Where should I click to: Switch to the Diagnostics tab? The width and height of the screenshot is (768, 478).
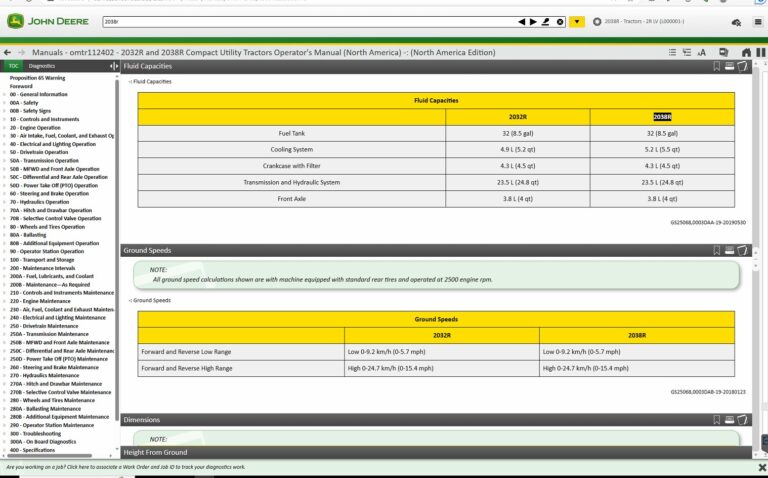pyautogui.click(x=42, y=66)
